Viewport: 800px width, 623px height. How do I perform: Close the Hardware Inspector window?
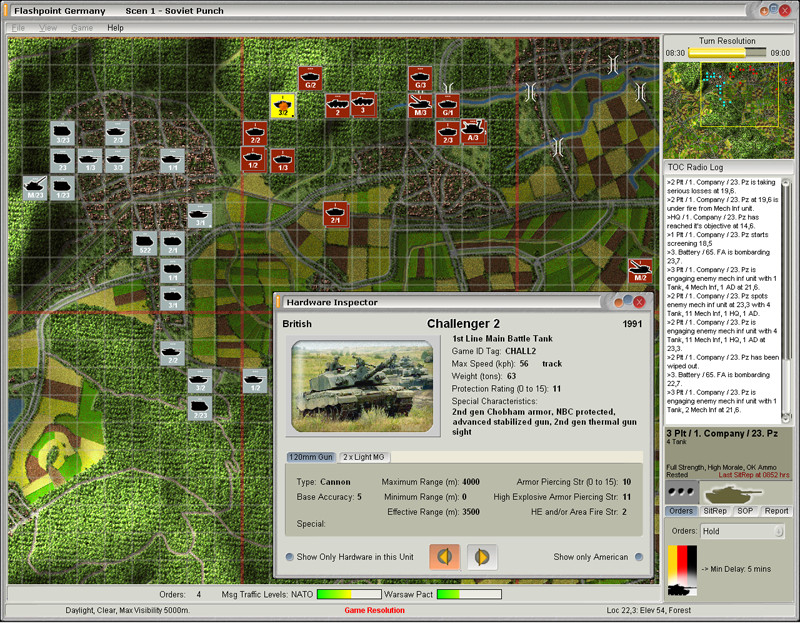point(639,301)
